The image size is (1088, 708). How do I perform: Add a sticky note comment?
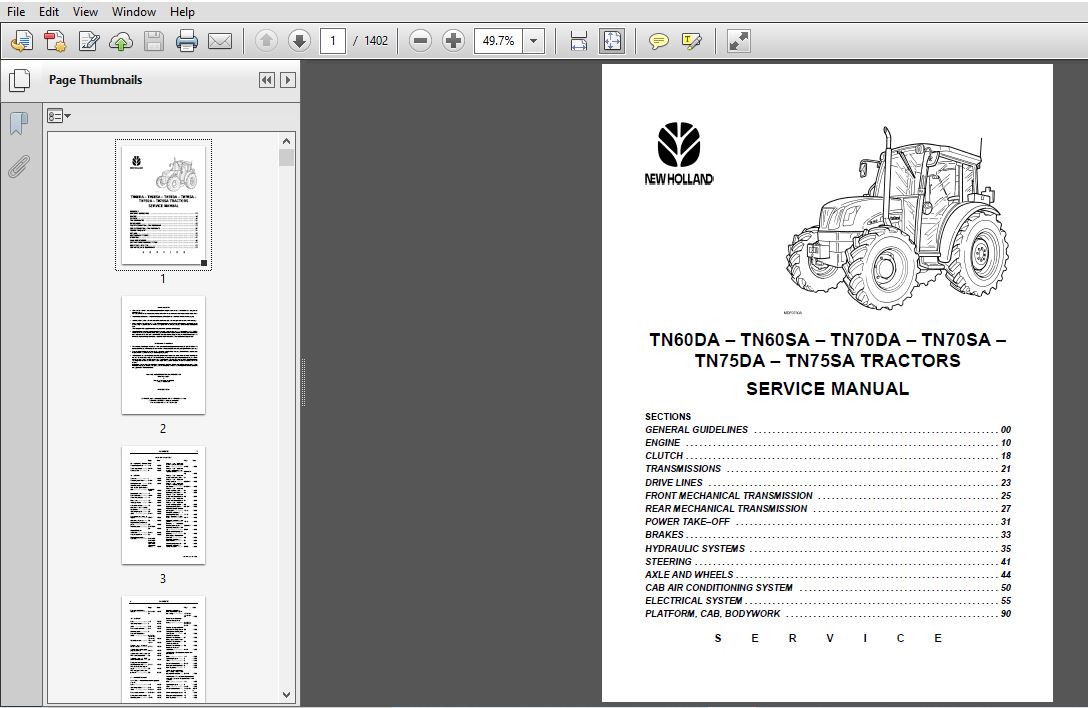pyautogui.click(x=658, y=41)
